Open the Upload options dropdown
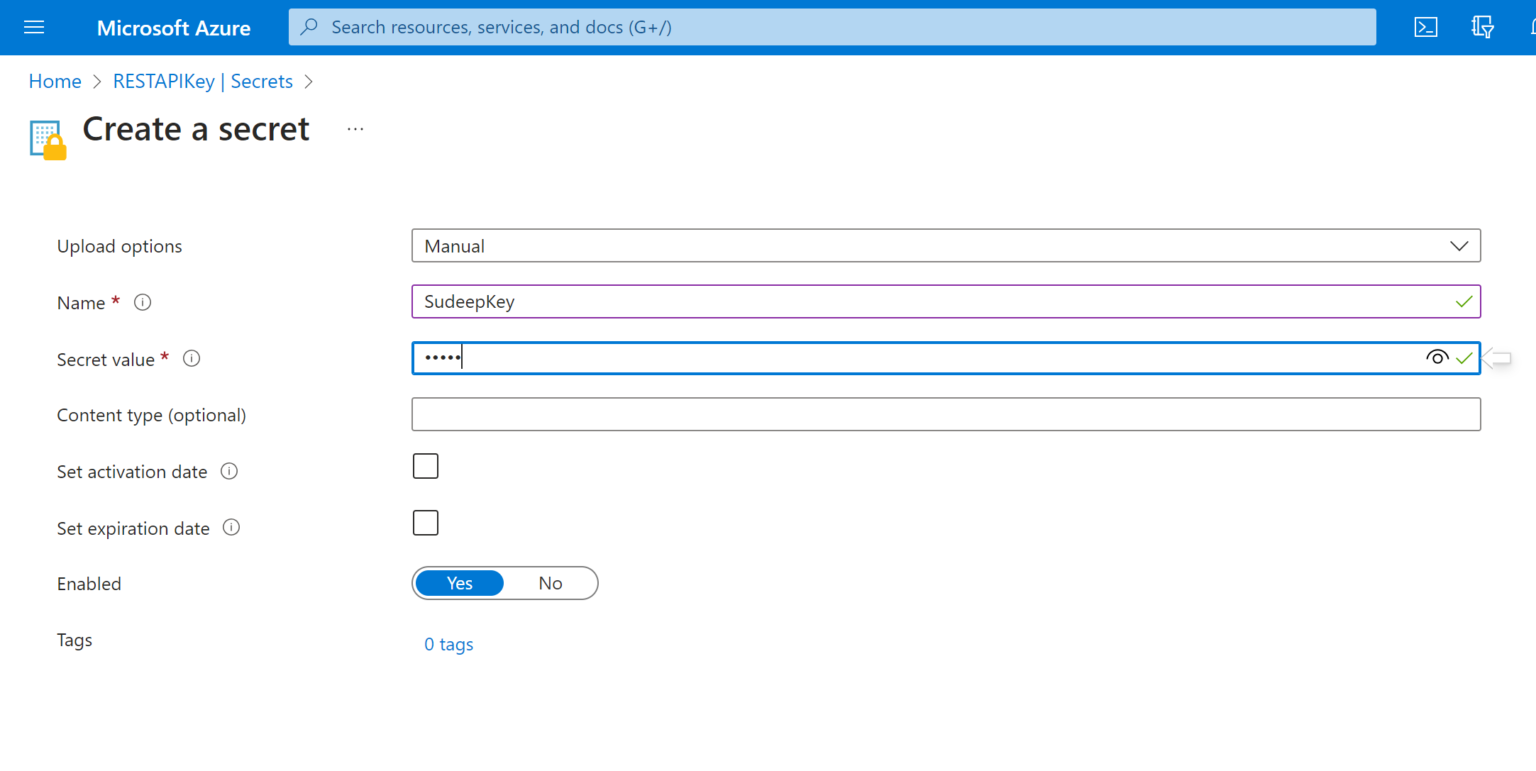This screenshot has width=1536, height=771. tap(1460, 245)
